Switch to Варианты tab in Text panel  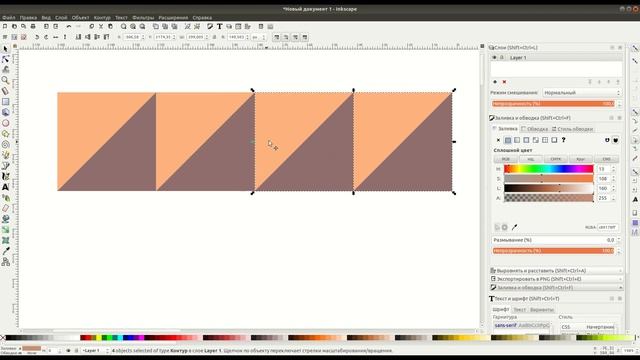click(x=542, y=310)
